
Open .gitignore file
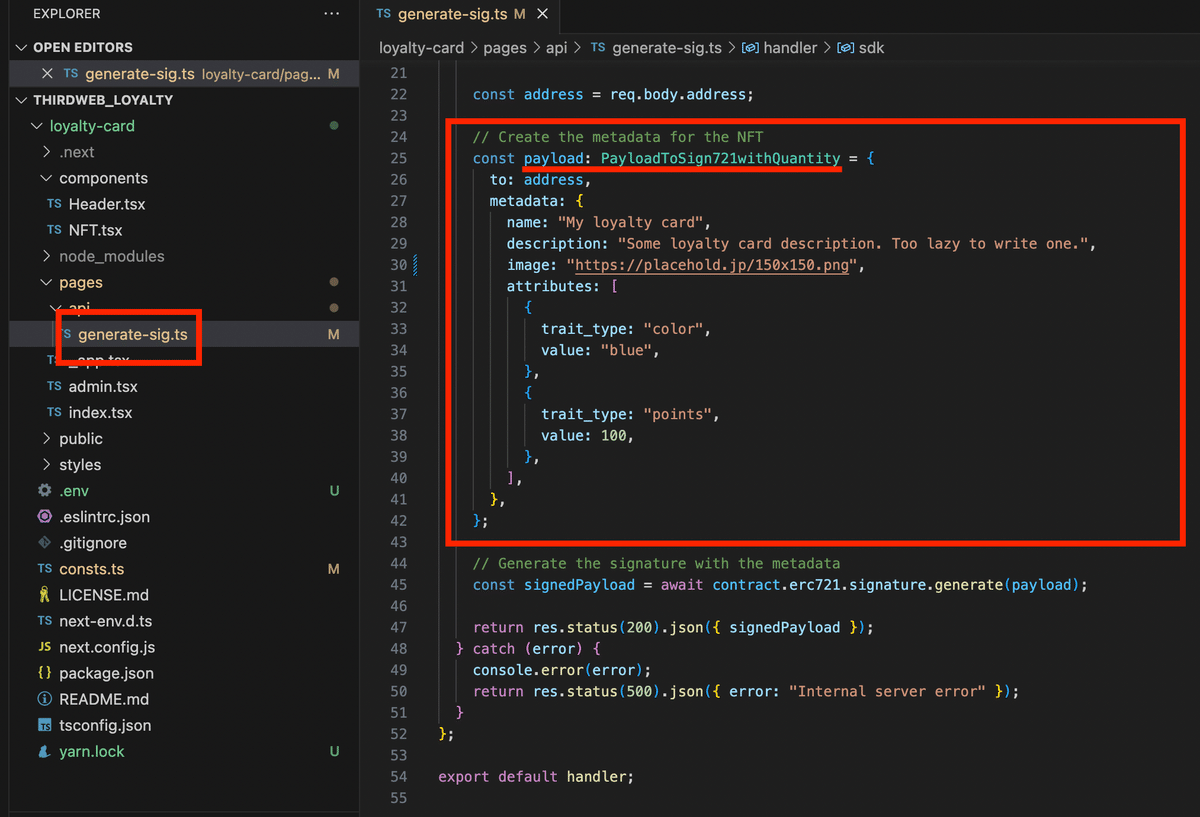click(x=93, y=542)
